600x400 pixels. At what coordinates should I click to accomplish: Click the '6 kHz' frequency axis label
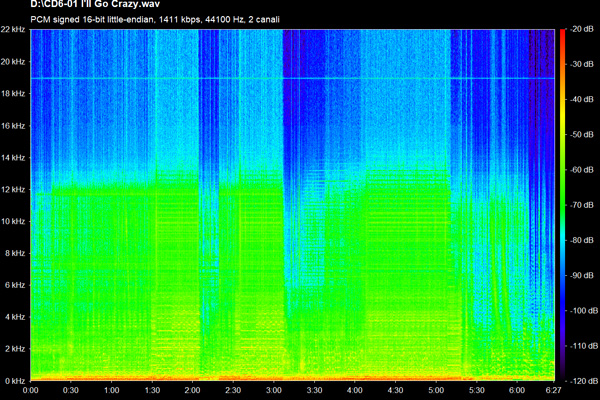[x=15, y=285]
